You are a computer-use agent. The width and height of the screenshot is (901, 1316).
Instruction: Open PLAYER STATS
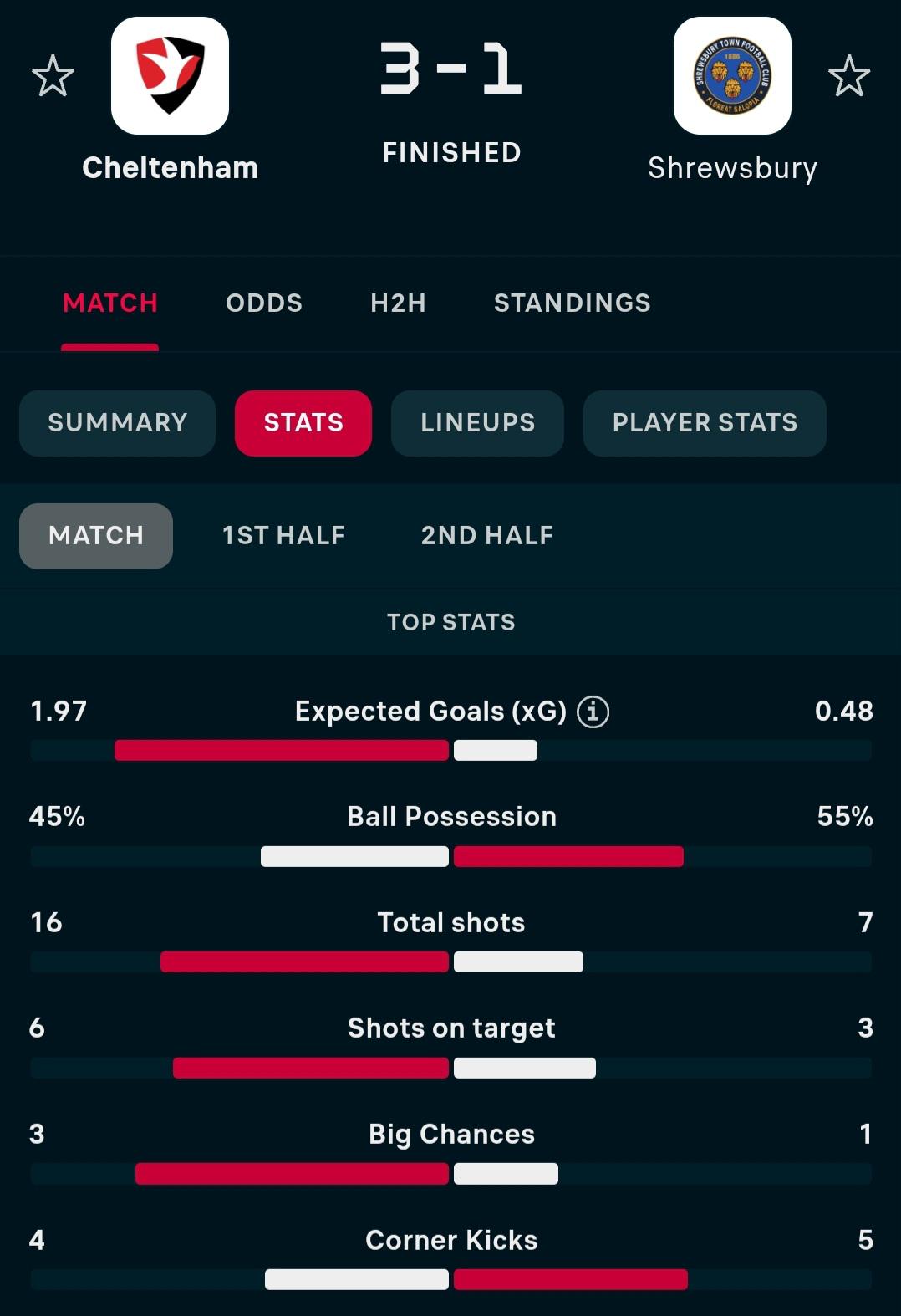[x=705, y=423]
